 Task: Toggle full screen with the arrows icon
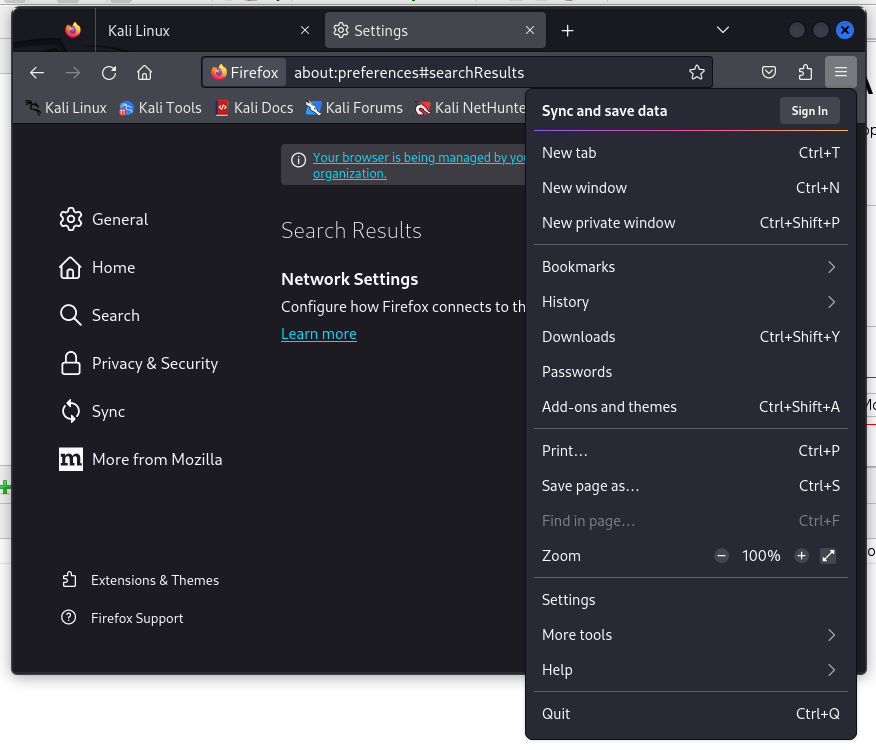tap(828, 556)
